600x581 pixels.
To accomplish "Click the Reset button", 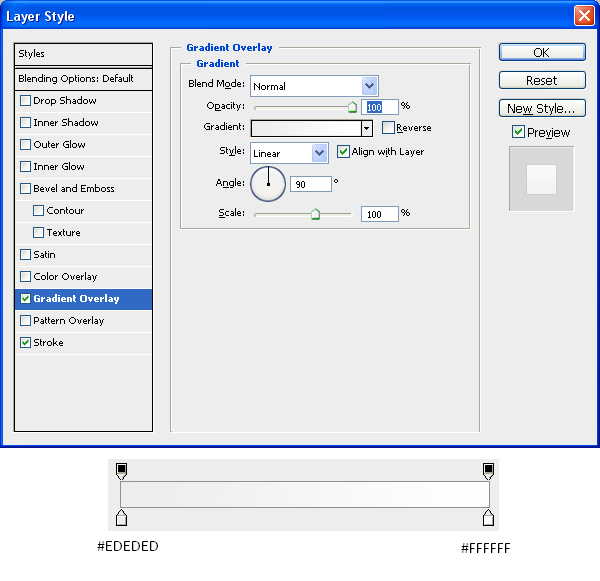I will point(542,80).
